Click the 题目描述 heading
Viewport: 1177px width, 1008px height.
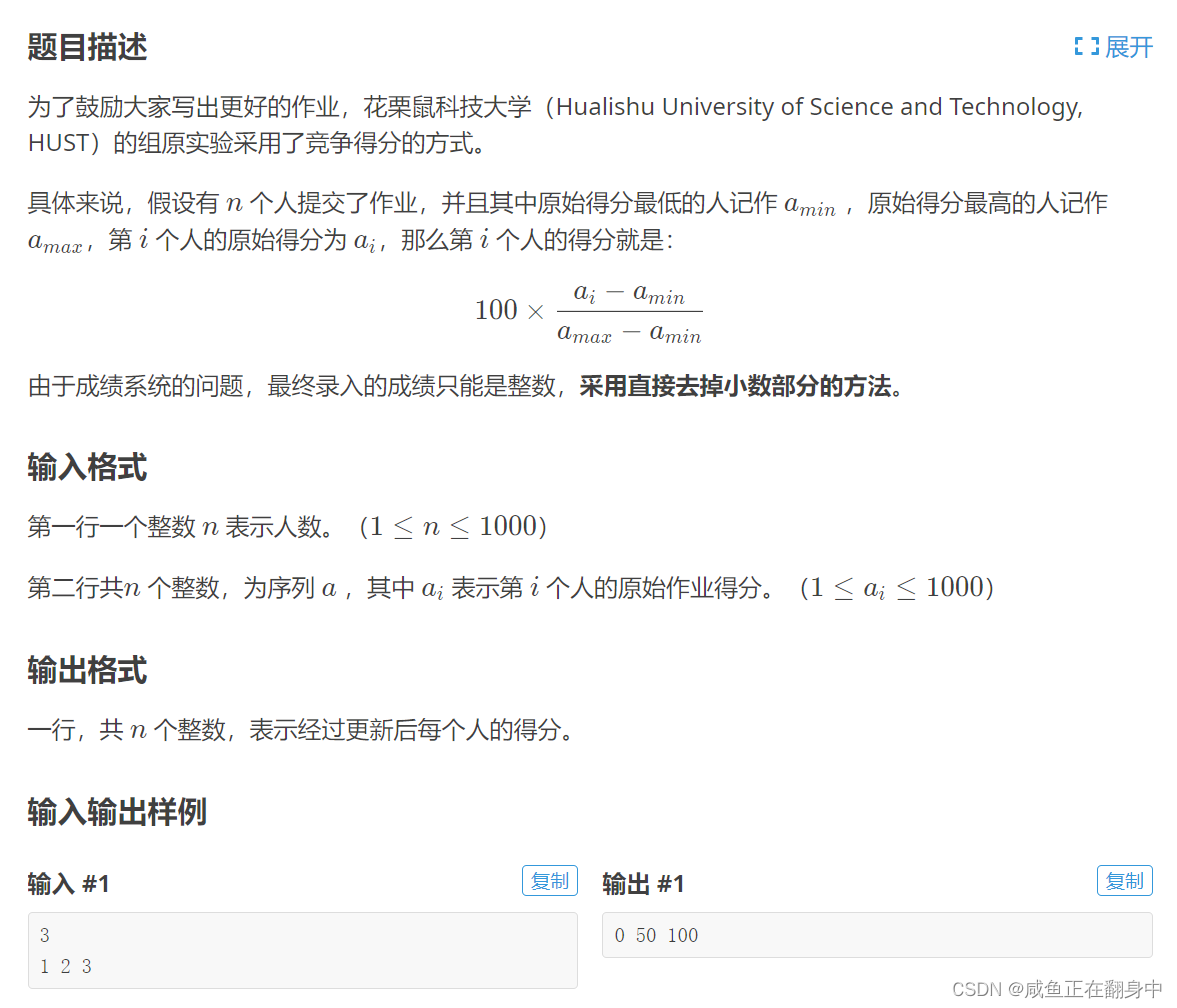click(87, 47)
